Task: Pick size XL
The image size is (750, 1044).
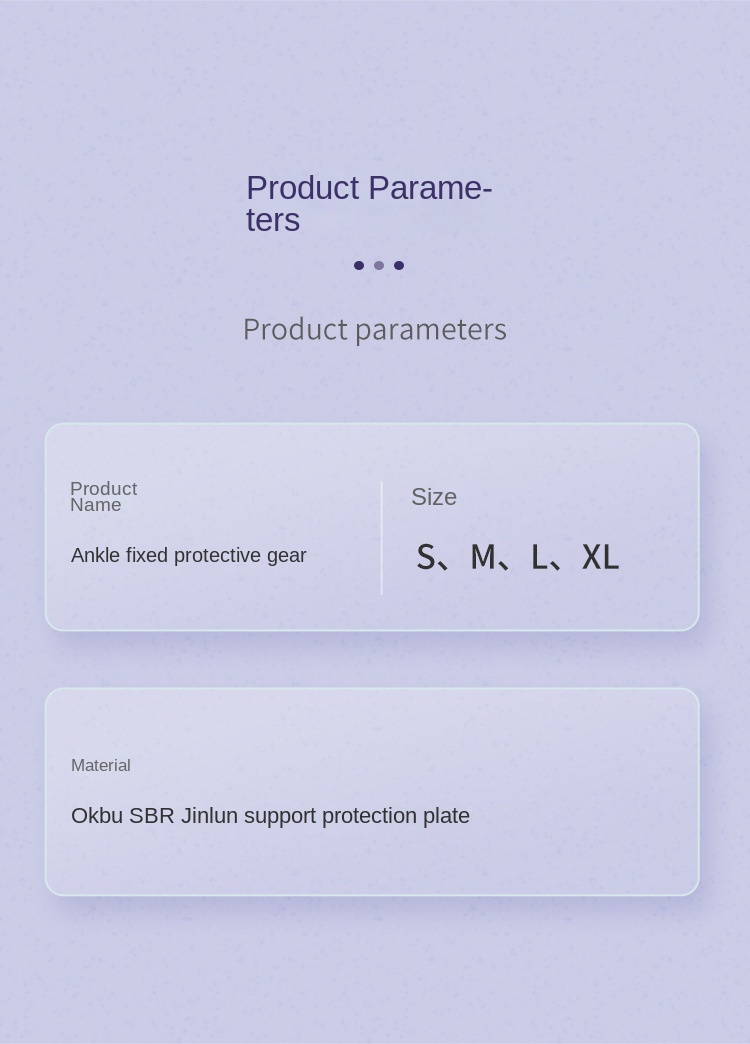Action: pyautogui.click(x=600, y=557)
